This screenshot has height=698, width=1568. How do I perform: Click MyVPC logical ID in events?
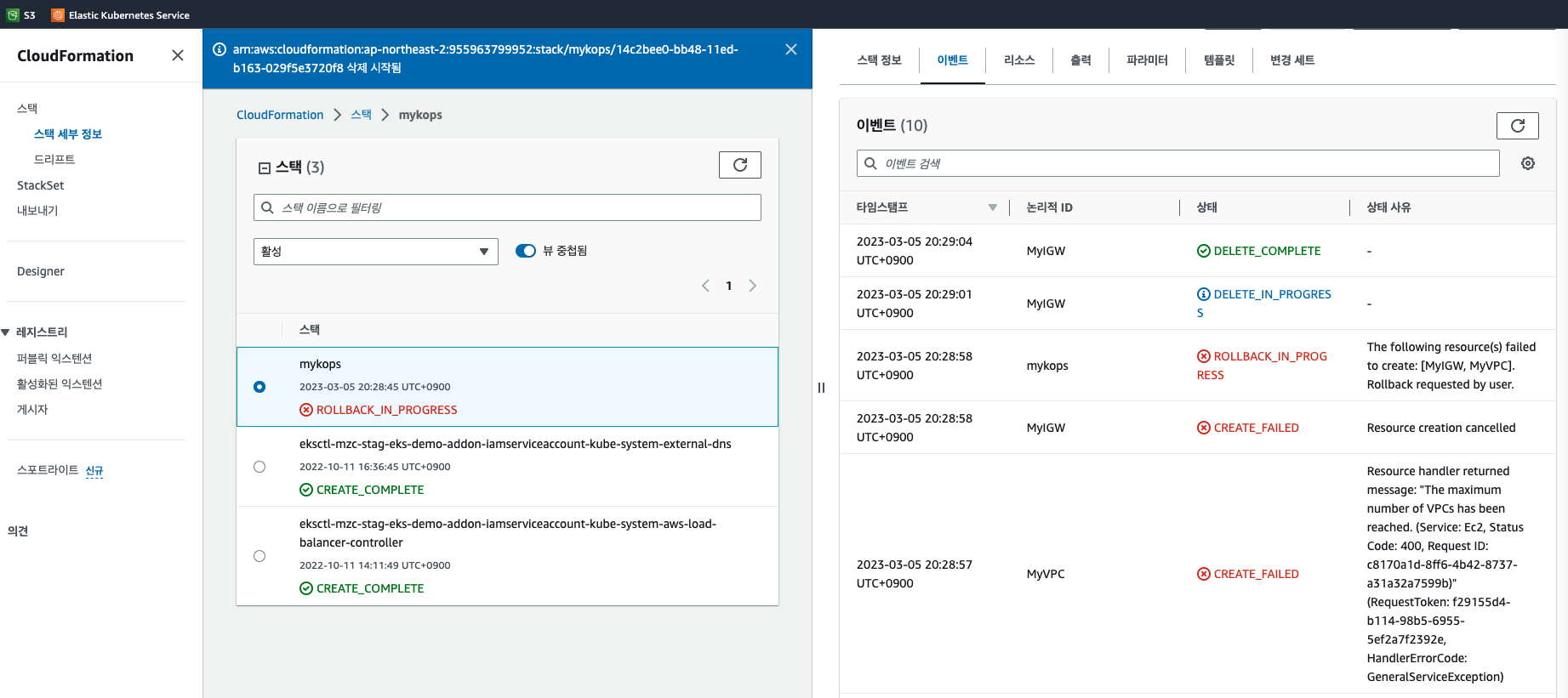tap(1046, 574)
